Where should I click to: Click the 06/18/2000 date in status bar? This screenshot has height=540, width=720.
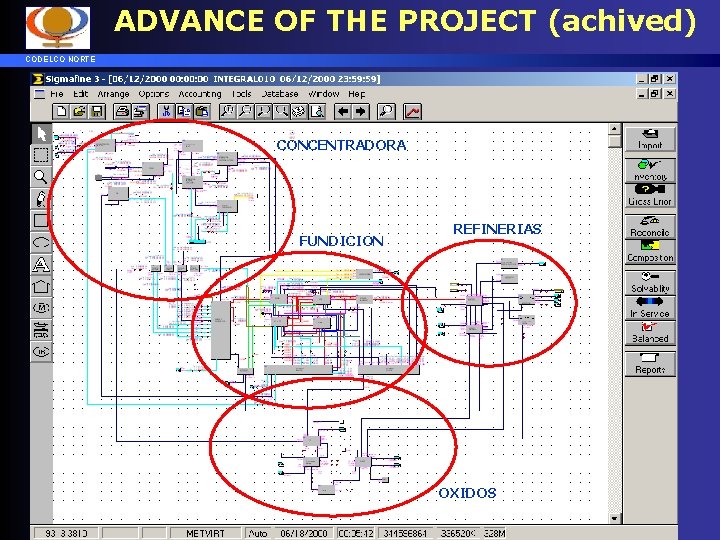[304, 534]
